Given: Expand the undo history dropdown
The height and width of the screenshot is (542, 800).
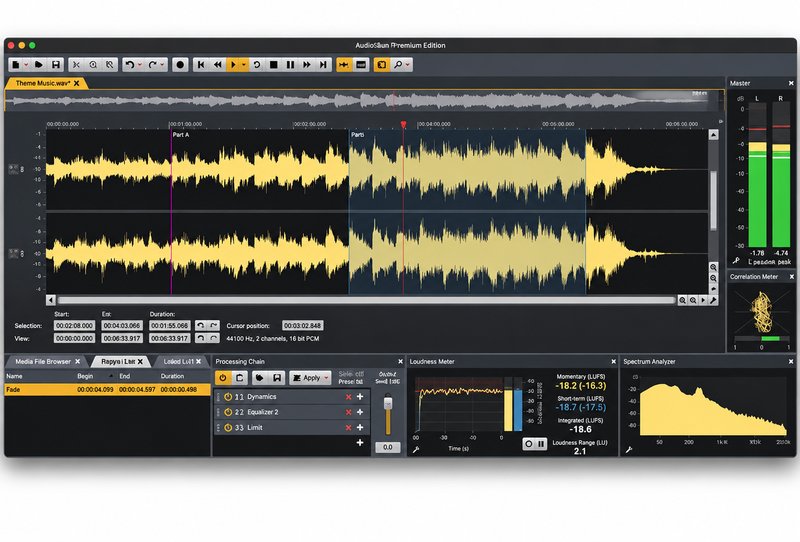Looking at the screenshot, I should [x=139, y=65].
